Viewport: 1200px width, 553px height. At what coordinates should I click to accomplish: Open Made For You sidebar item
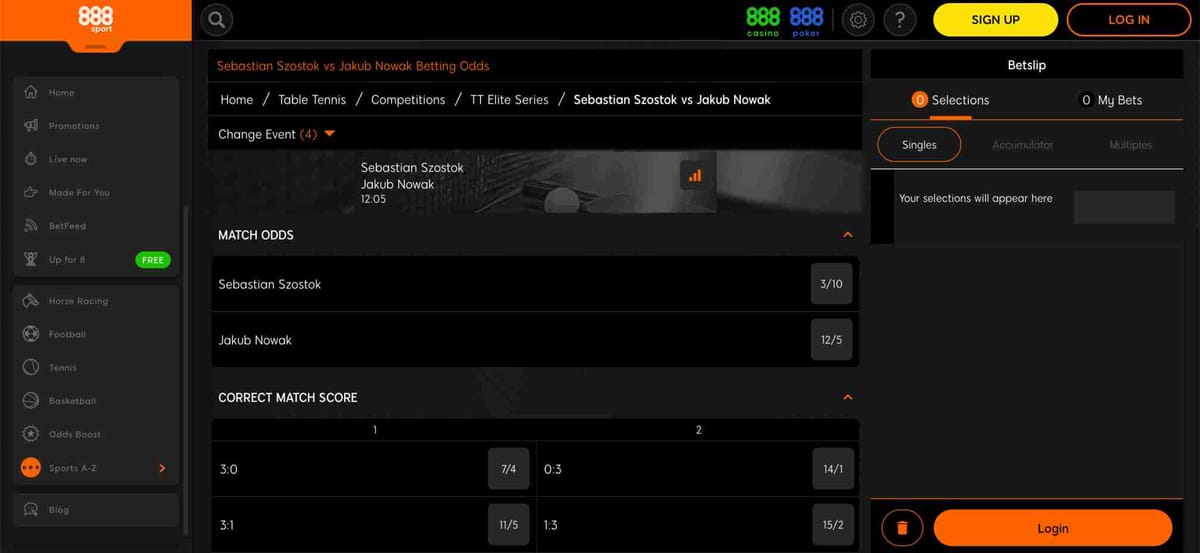point(96,192)
